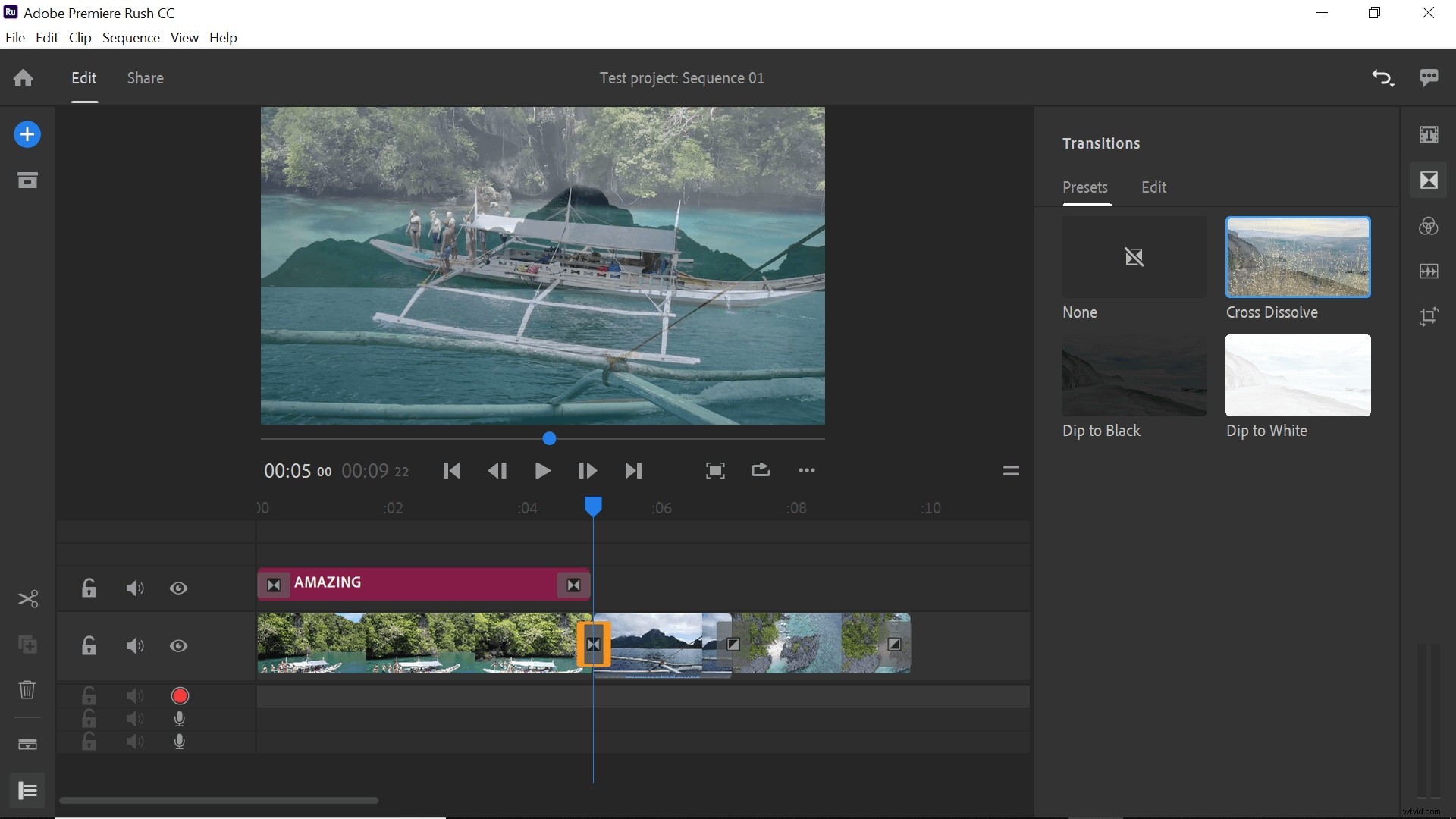Select the aerial island clip at timeline end
The height and width of the screenshot is (819, 1456).
[821, 643]
